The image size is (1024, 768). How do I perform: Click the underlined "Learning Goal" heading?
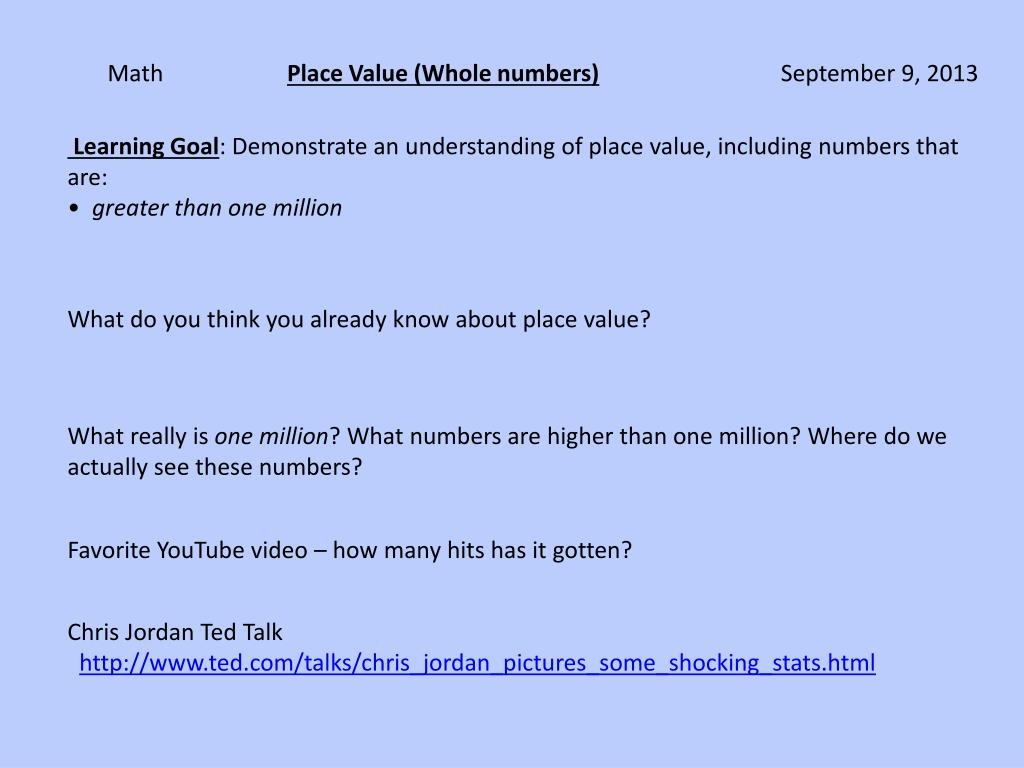pos(146,146)
